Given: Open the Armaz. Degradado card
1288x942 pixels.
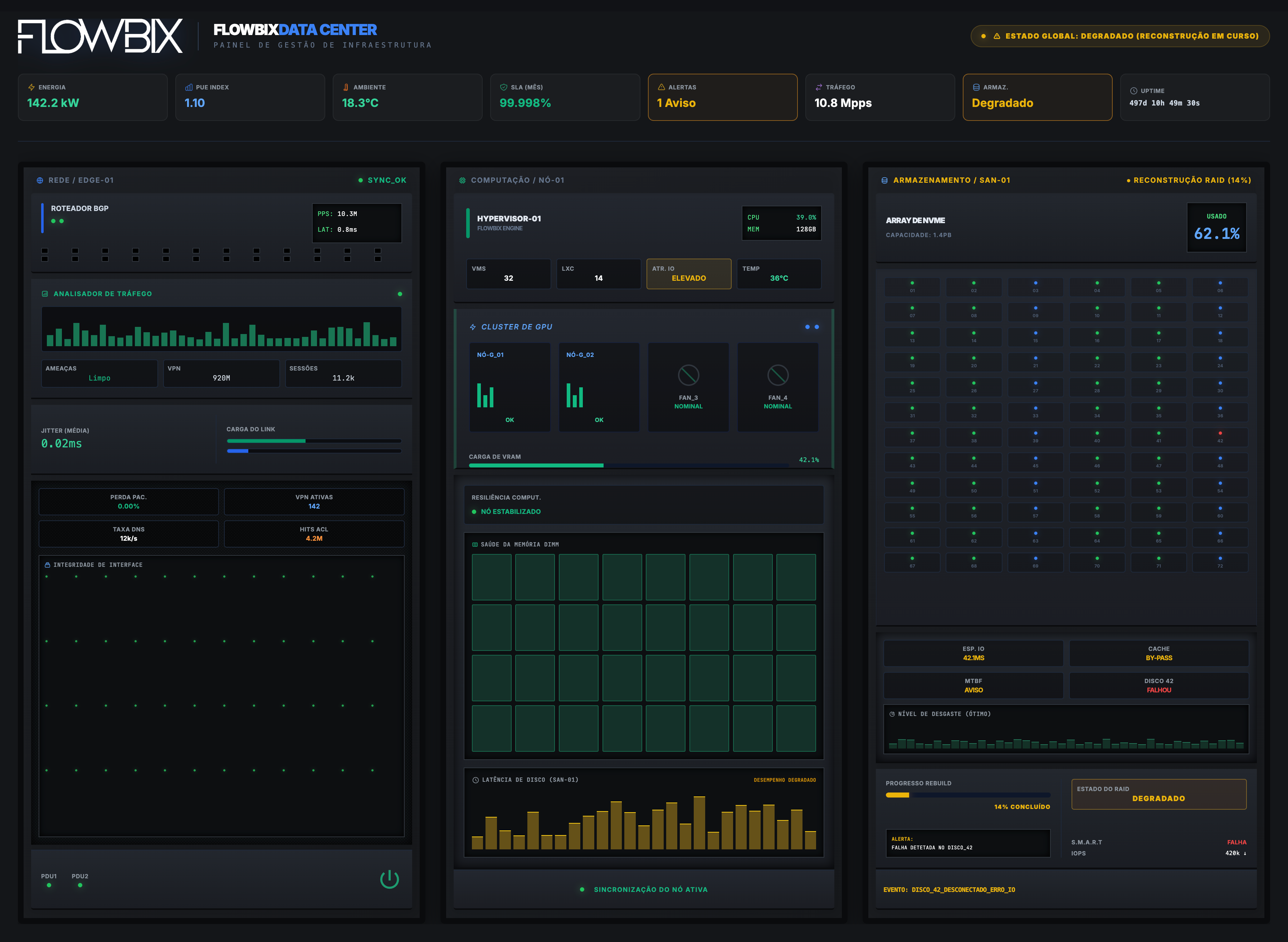Looking at the screenshot, I should coord(1037,97).
